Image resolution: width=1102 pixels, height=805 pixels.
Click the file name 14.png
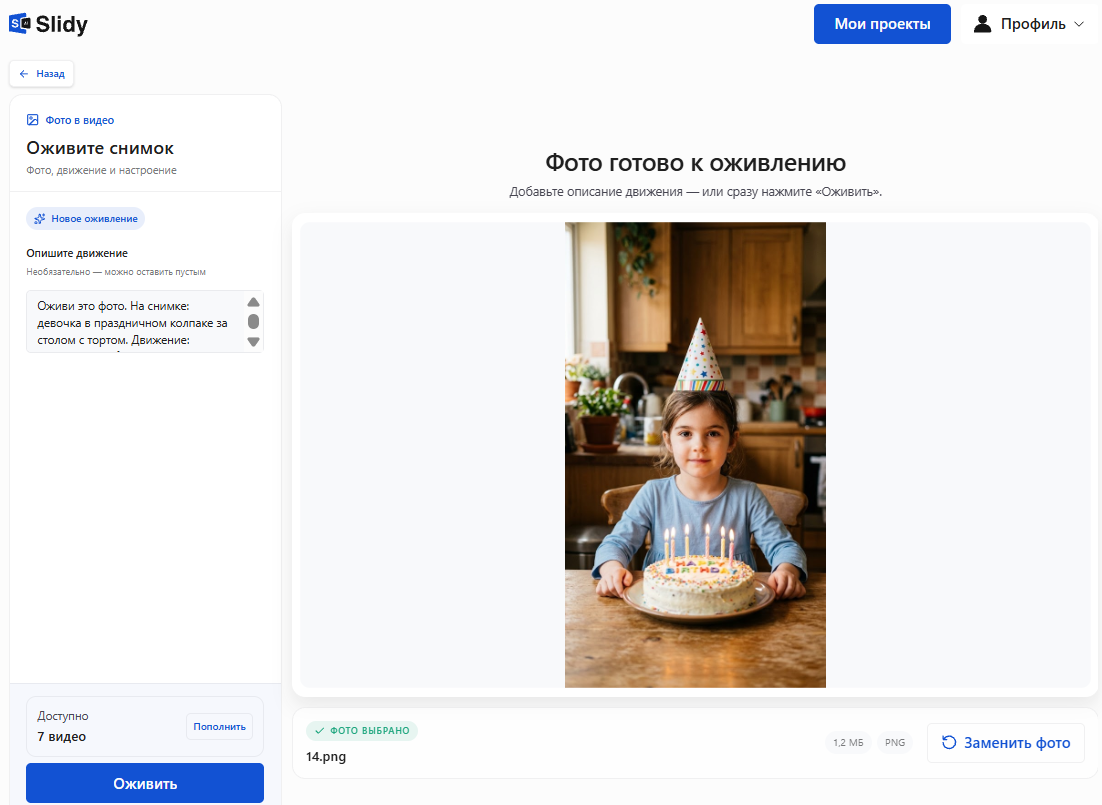coord(326,756)
